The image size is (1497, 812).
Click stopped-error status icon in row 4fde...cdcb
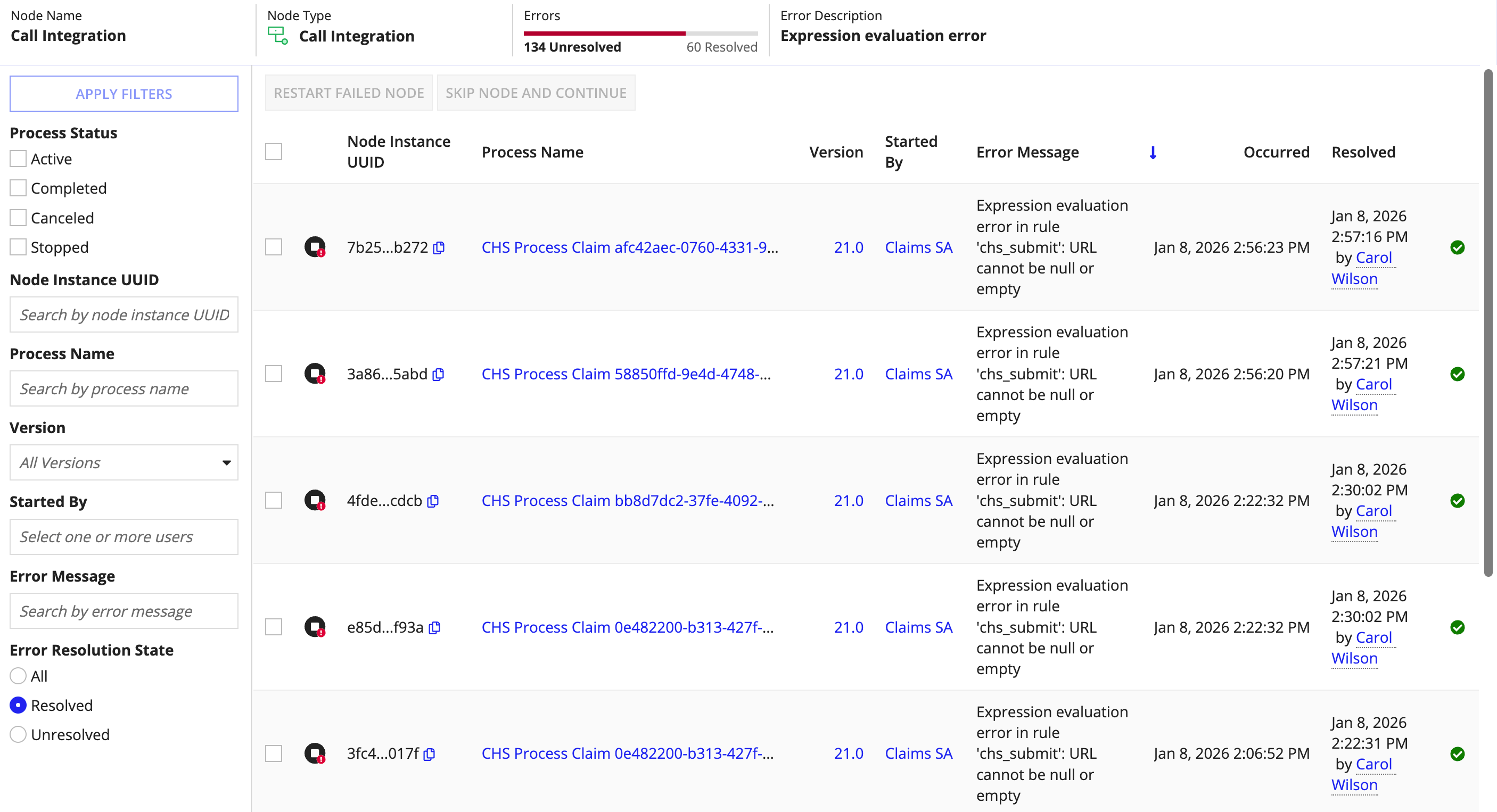[315, 501]
